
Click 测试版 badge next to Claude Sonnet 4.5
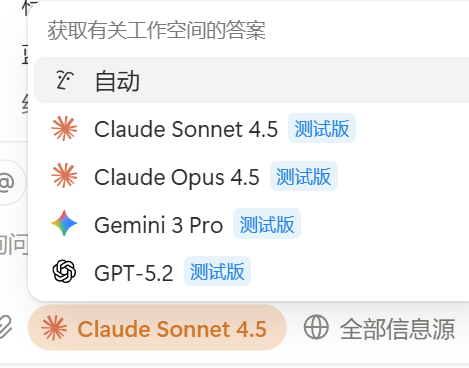(x=322, y=128)
